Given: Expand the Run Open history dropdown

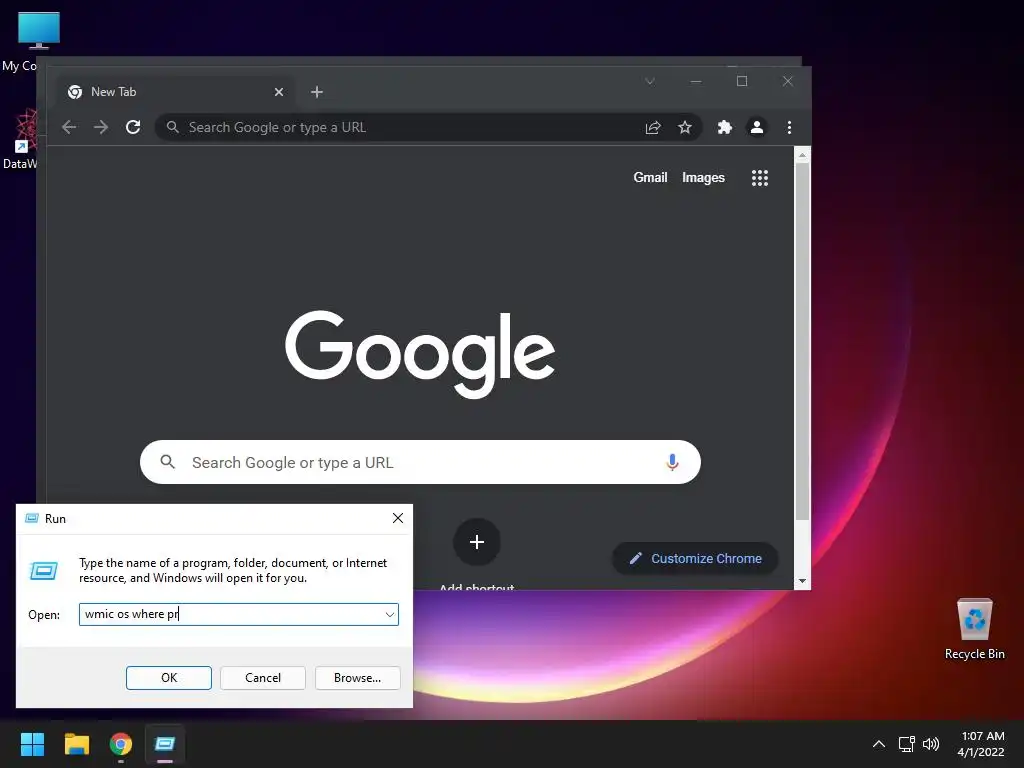Looking at the screenshot, I should pyautogui.click(x=390, y=615).
